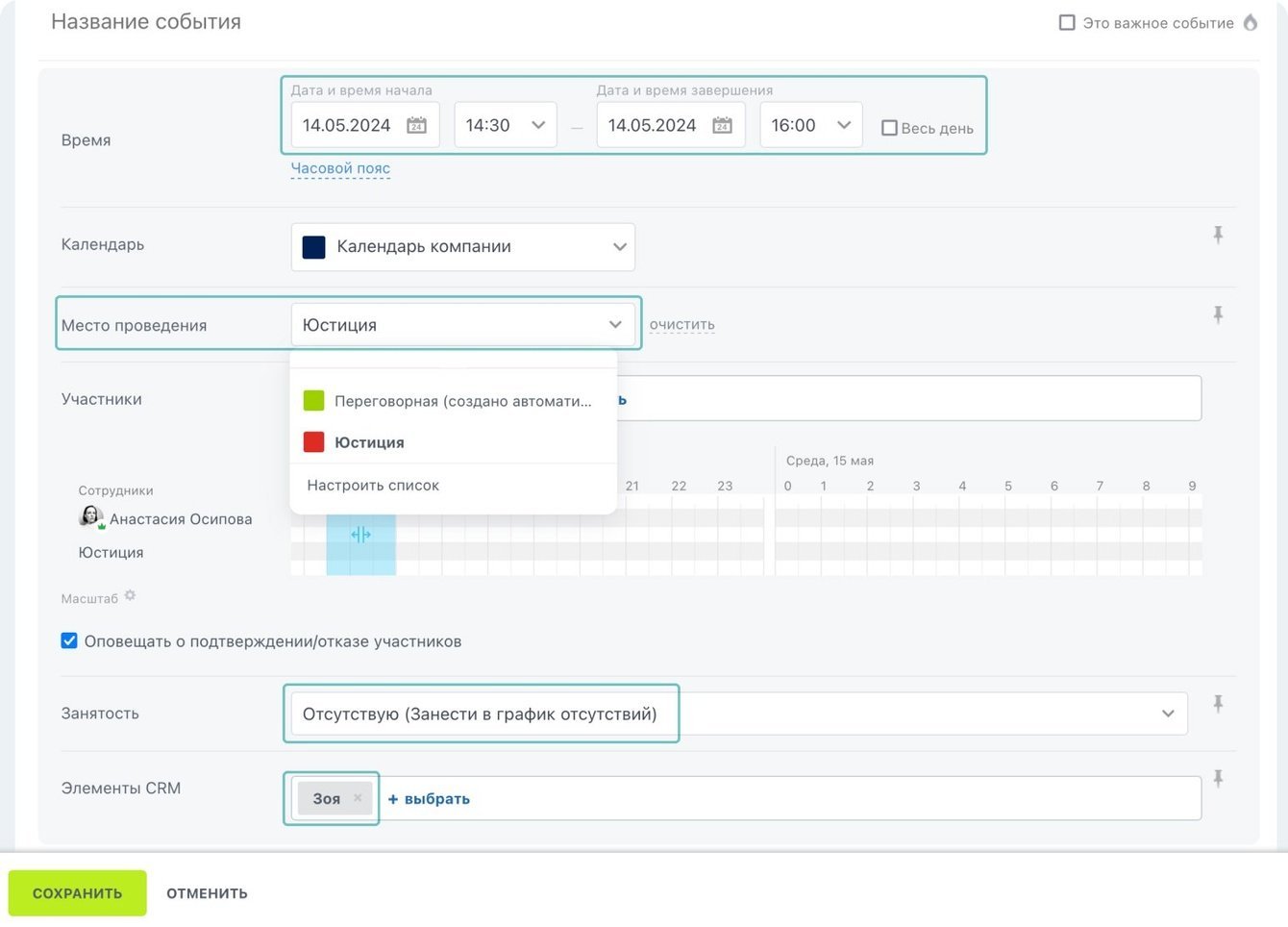This screenshot has height=927, width=1288.
Task: Select Переговорная from the location list
Action: 461,401
